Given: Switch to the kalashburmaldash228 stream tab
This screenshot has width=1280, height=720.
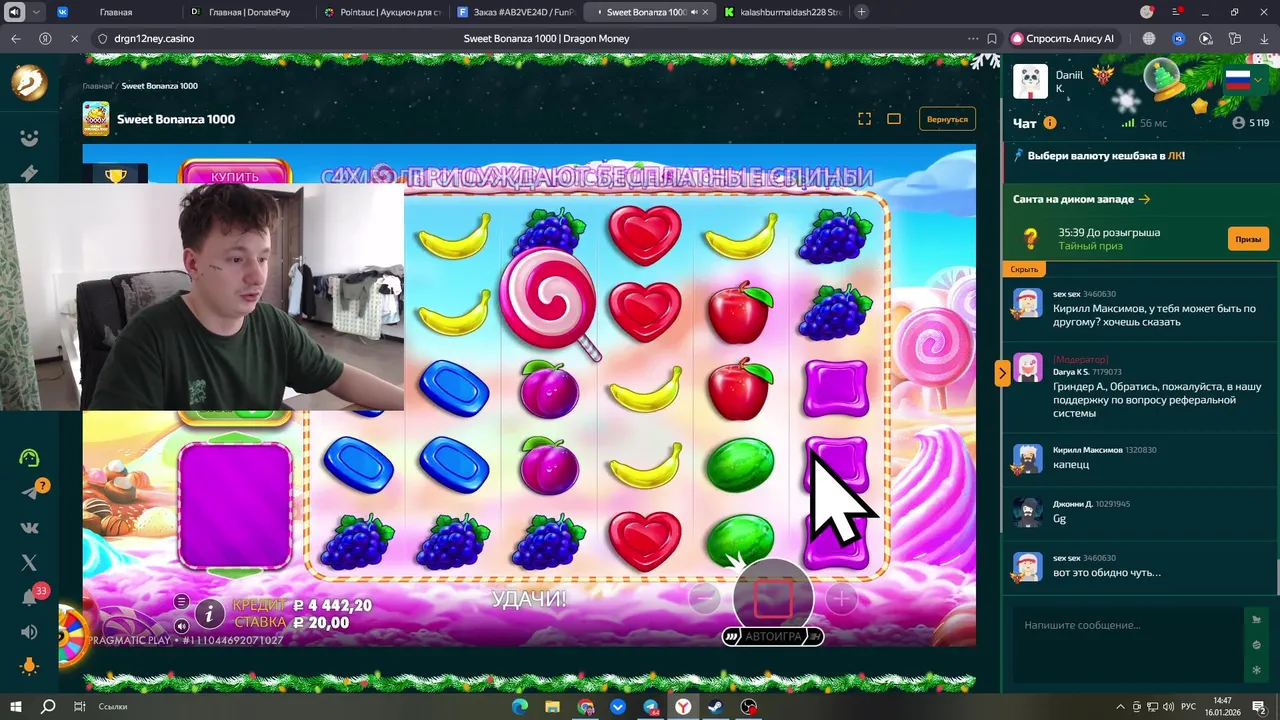Looking at the screenshot, I should (782, 12).
